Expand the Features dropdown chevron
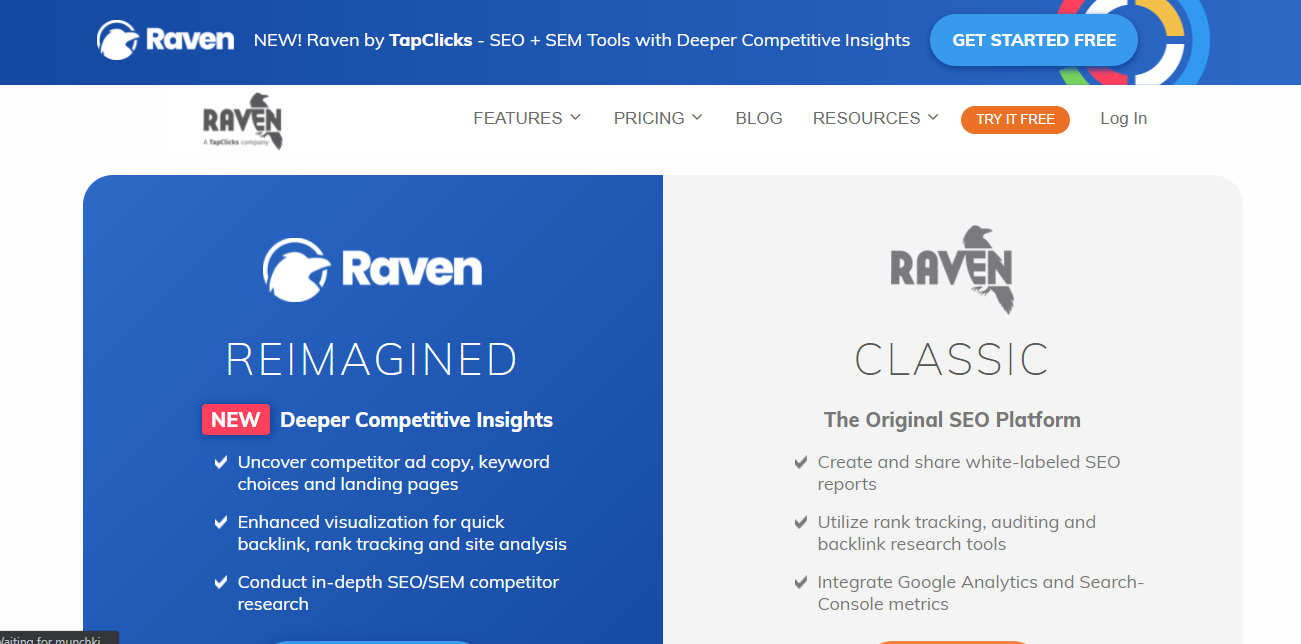Viewport: 1301px width, 644px height. pos(576,117)
